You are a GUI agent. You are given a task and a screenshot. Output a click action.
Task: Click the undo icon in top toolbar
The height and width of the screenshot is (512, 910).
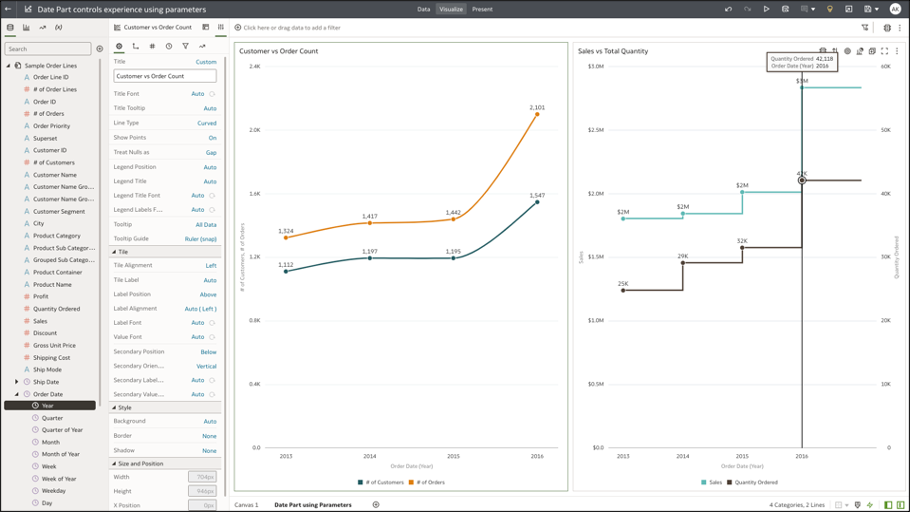[x=728, y=9]
